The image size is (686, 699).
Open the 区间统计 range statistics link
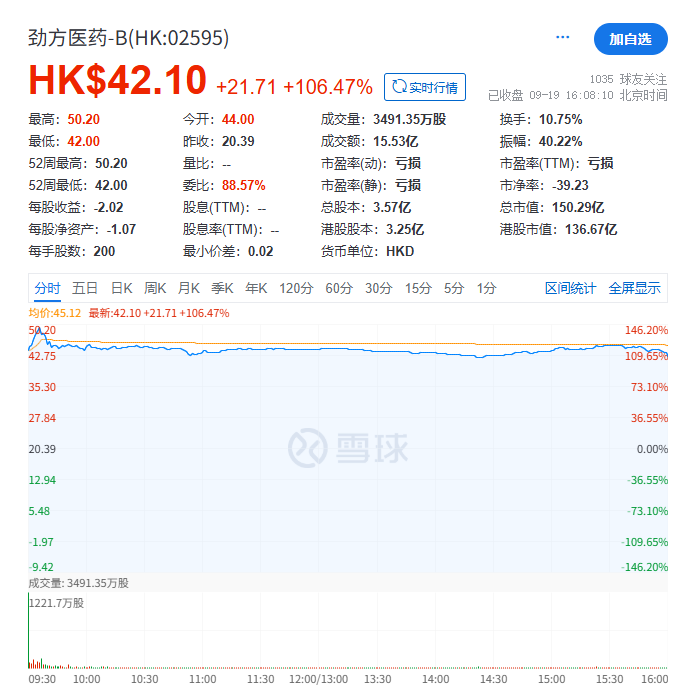click(571, 288)
